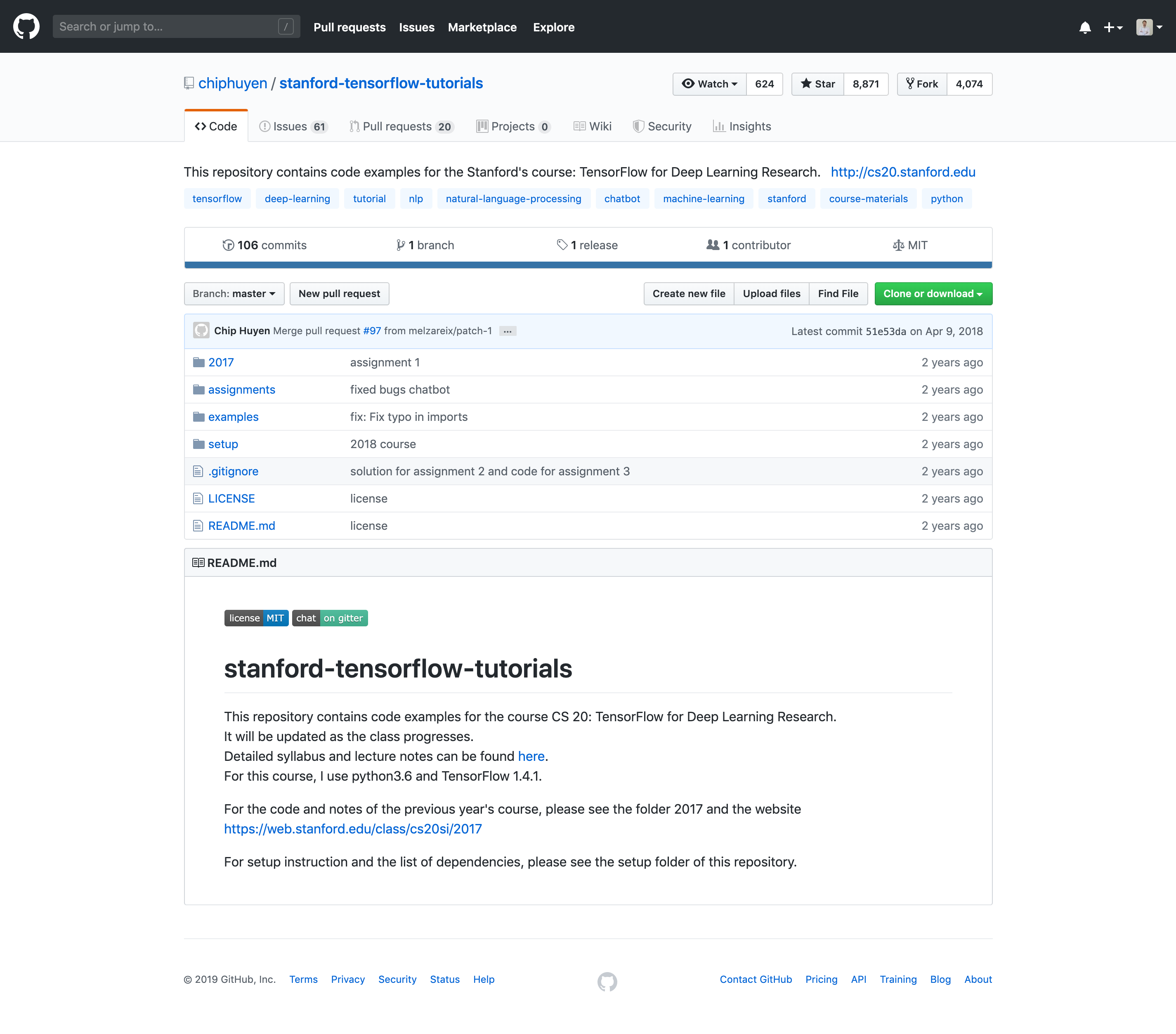The image size is (1176, 1034).
Task: Open the notifications bell
Action: 1084,27
